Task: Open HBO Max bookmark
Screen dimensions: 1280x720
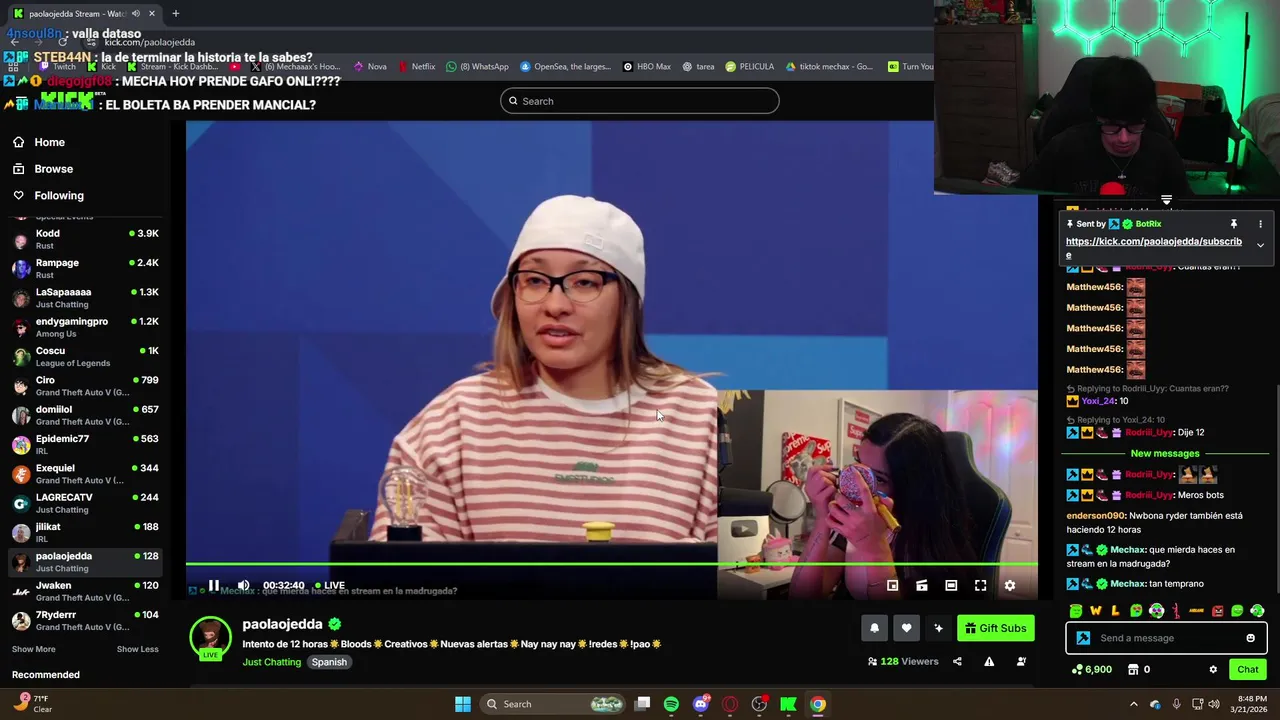Action: point(647,67)
